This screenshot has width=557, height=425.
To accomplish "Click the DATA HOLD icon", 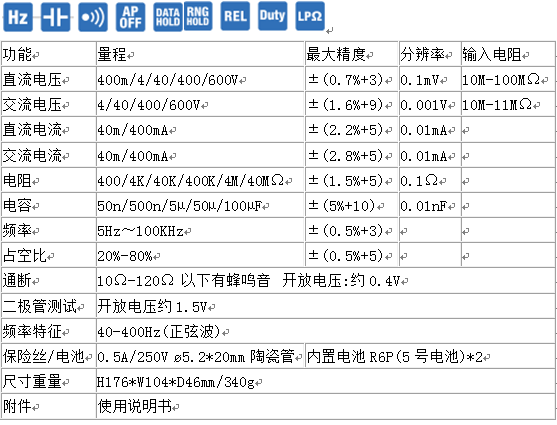I will point(168,17).
